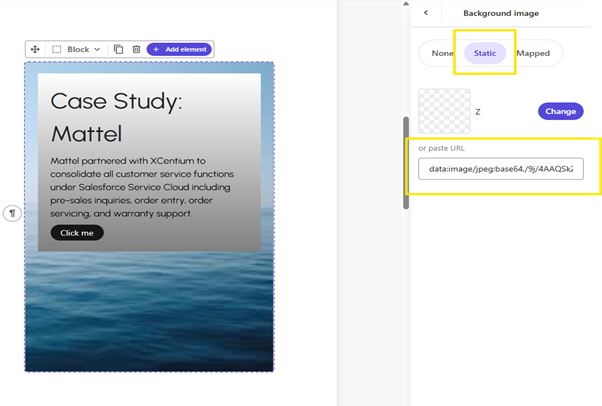Click the move handle icon in block toolbar

pyautogui.click(x=35, y=49)
